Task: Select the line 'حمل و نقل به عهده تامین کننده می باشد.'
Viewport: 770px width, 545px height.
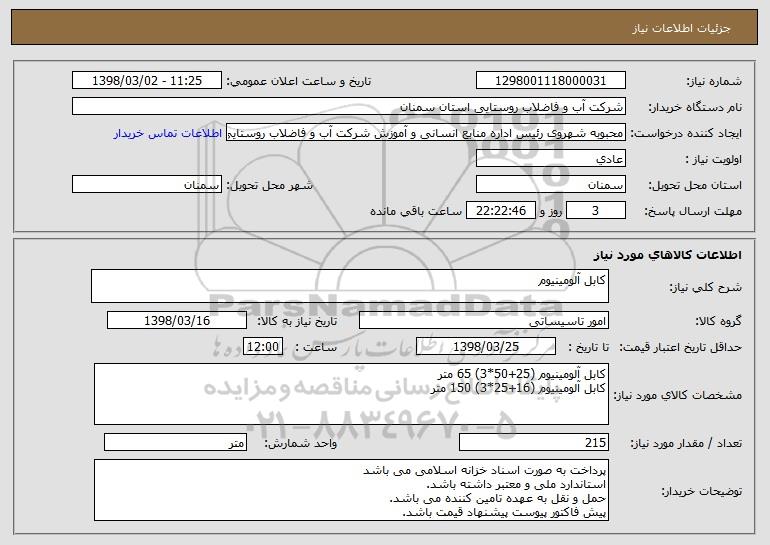Action: tap(497, 498)
